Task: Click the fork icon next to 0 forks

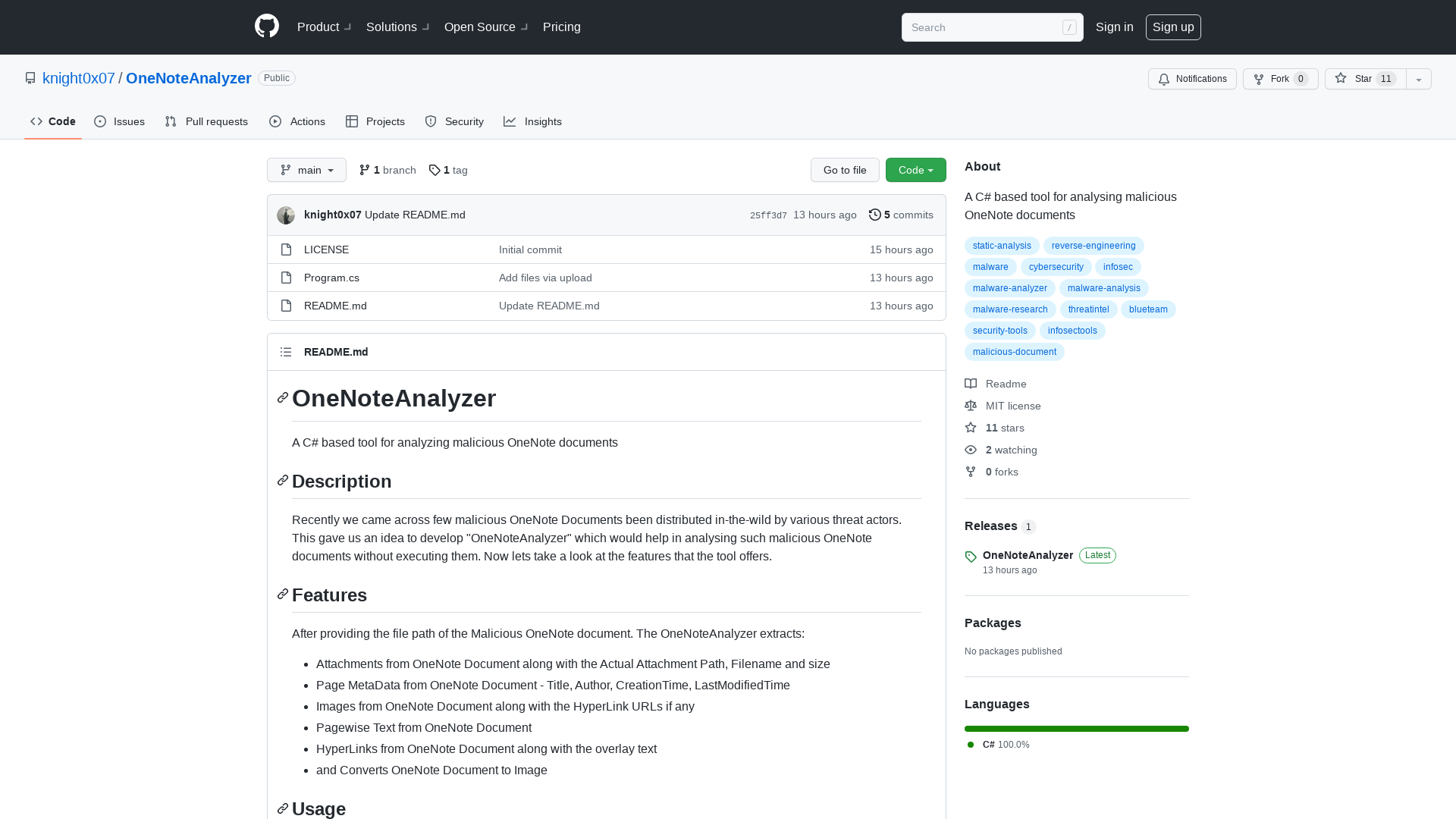Action: 971,472
